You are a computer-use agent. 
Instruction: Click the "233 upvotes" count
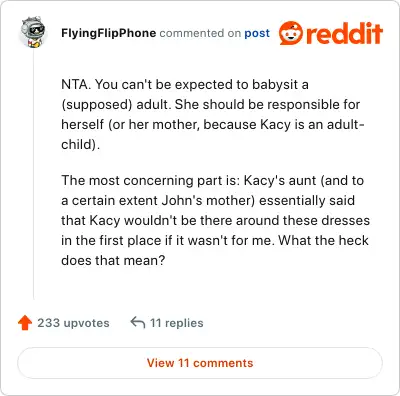click(73, 323)
